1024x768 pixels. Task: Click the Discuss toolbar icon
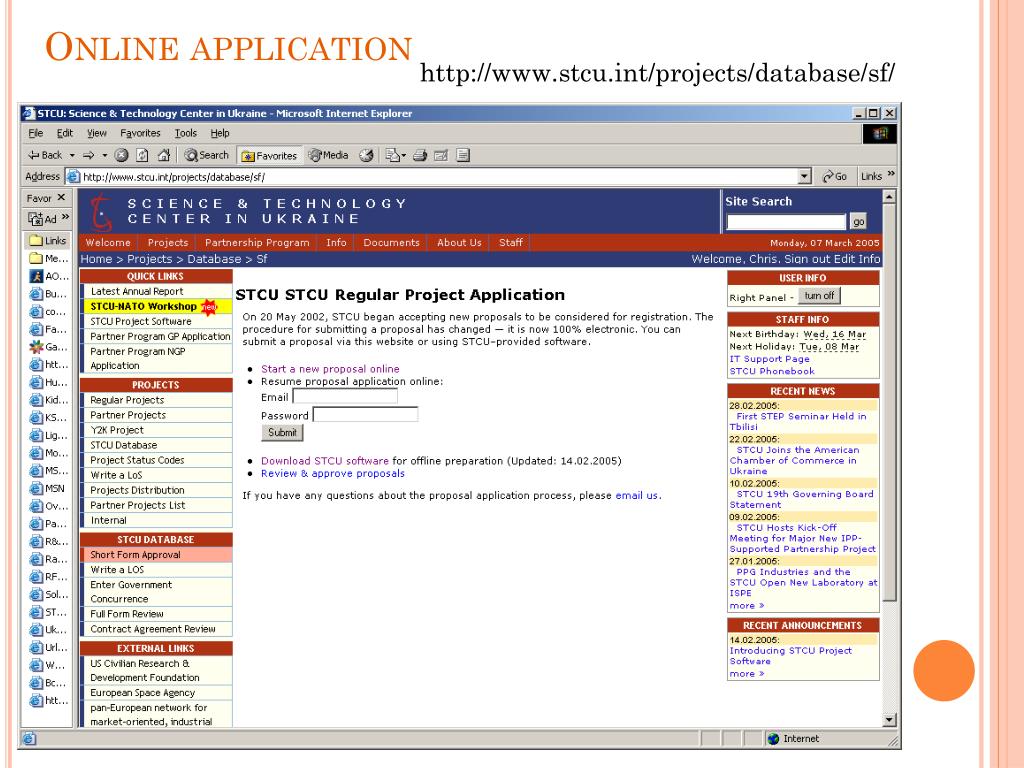[463, 155]
